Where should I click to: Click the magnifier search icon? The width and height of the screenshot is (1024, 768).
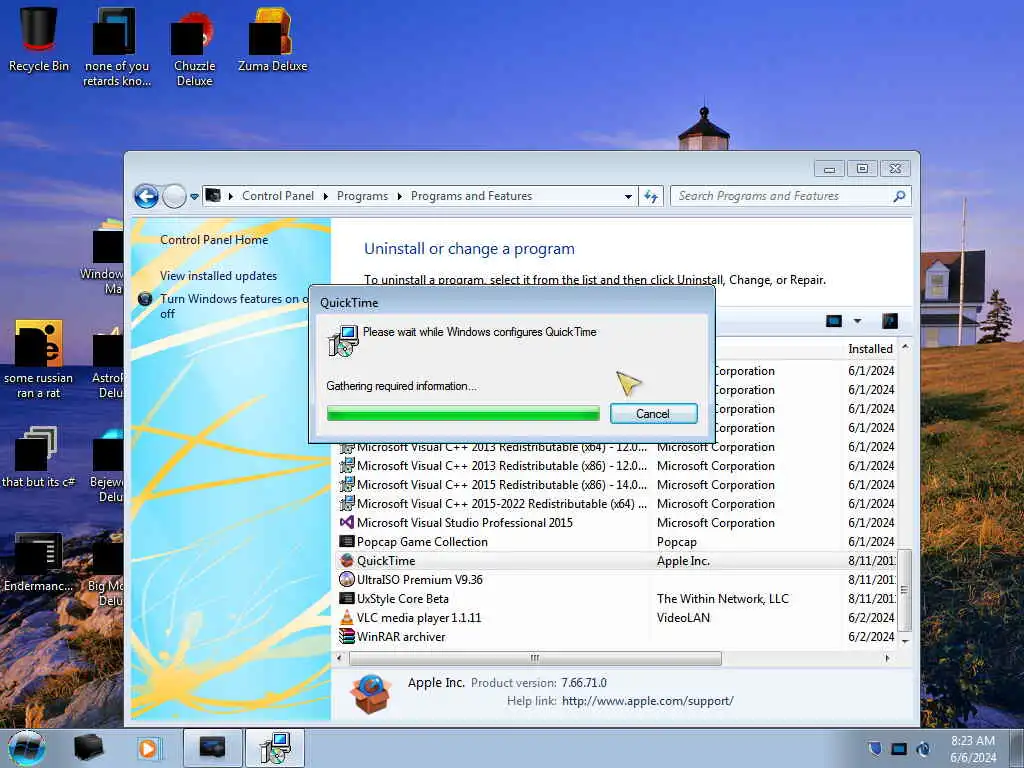click(899, 195)
